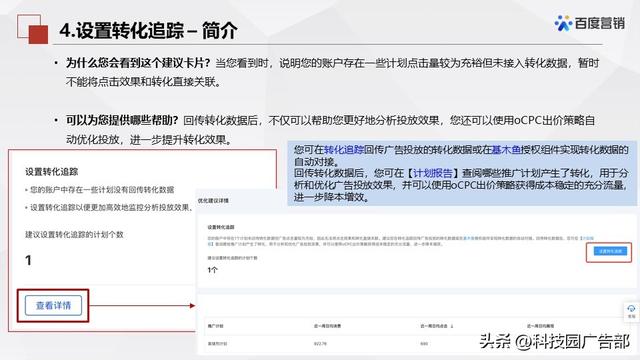This screenshot has width=640, height=360.
Task: Click the 查看详情 button
Action: point(53,305)
